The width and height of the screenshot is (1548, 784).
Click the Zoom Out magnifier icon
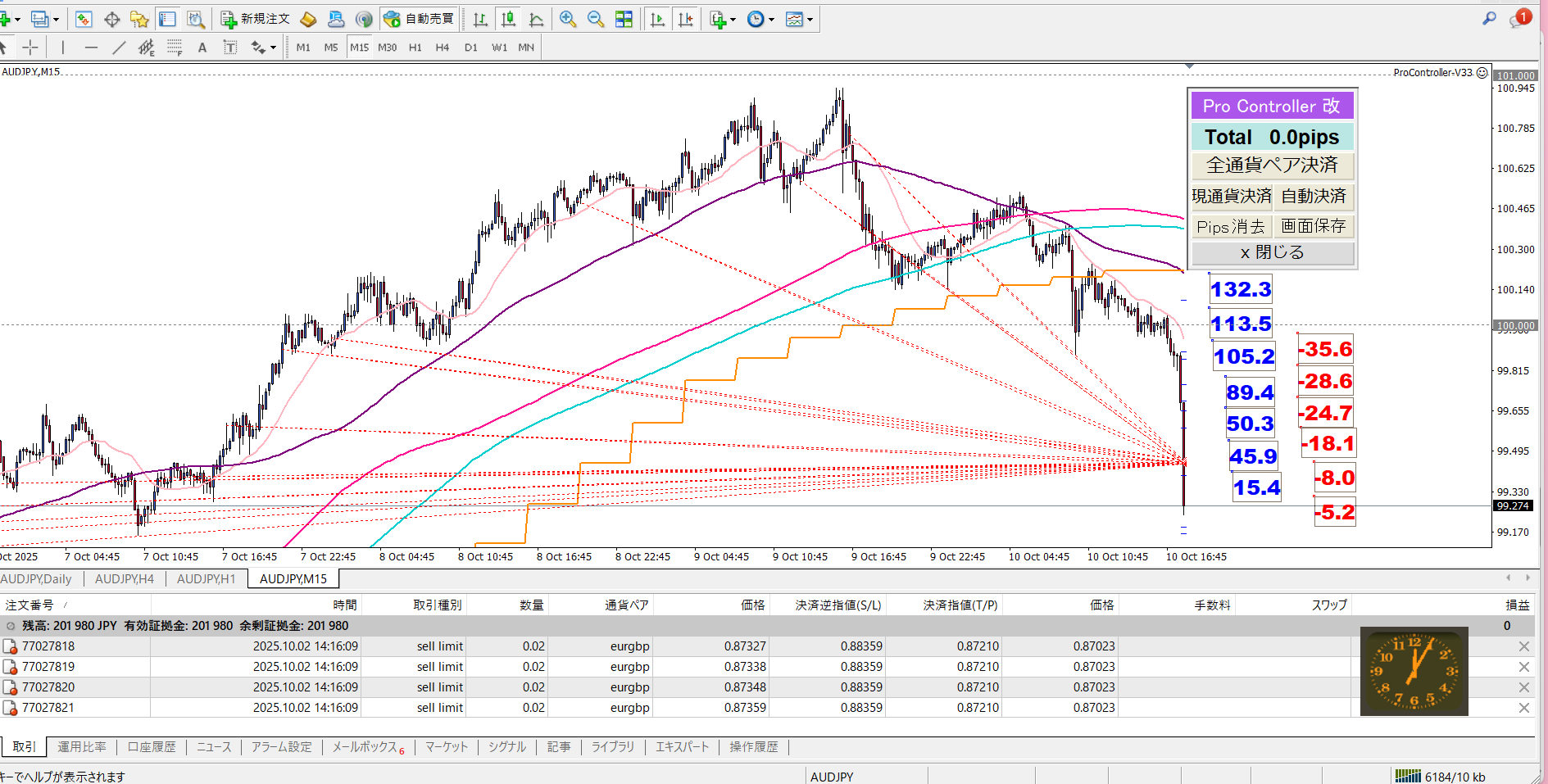point(596,19)
